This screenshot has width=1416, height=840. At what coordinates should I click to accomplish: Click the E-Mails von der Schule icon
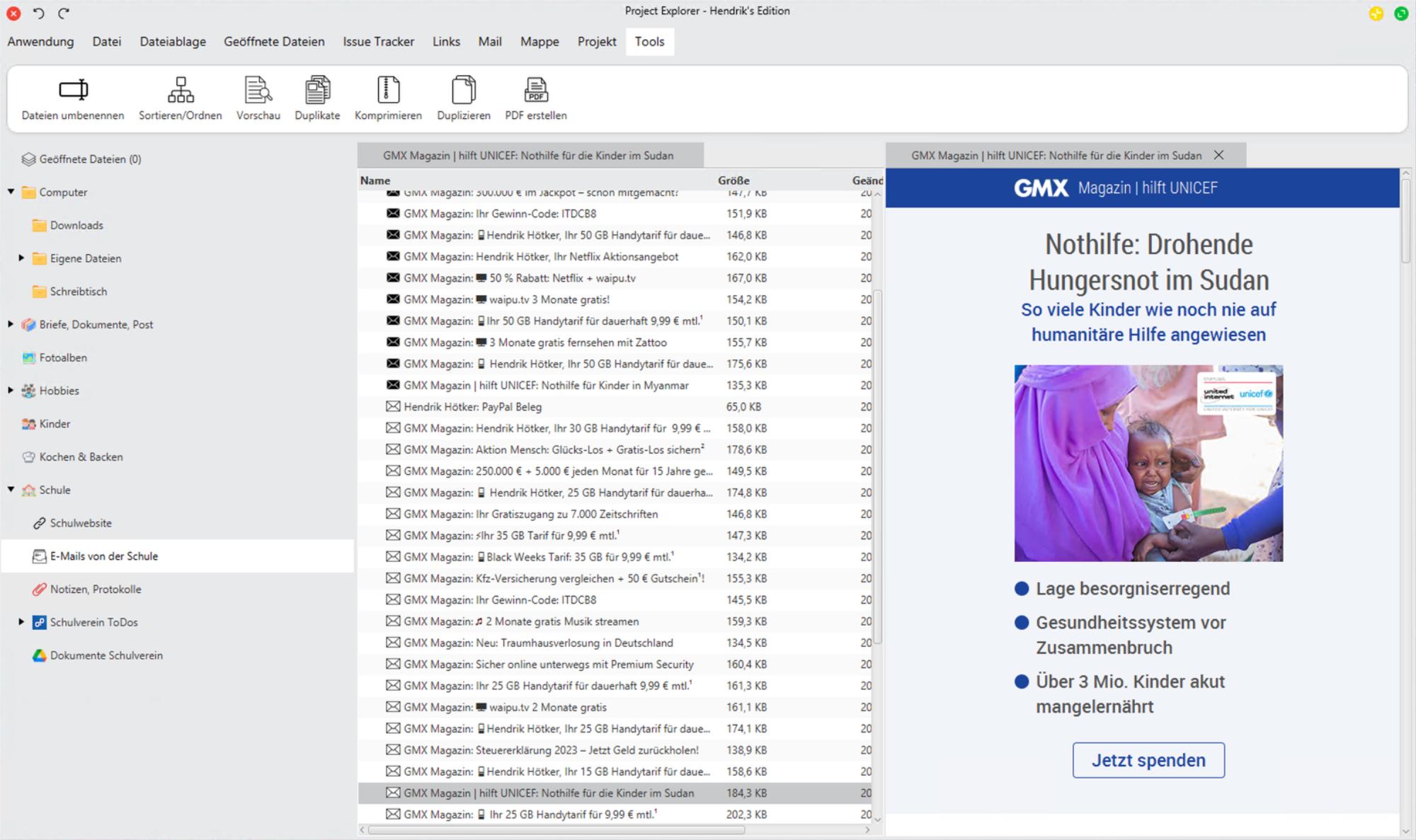pyautogui.click(x=39, y=556)
